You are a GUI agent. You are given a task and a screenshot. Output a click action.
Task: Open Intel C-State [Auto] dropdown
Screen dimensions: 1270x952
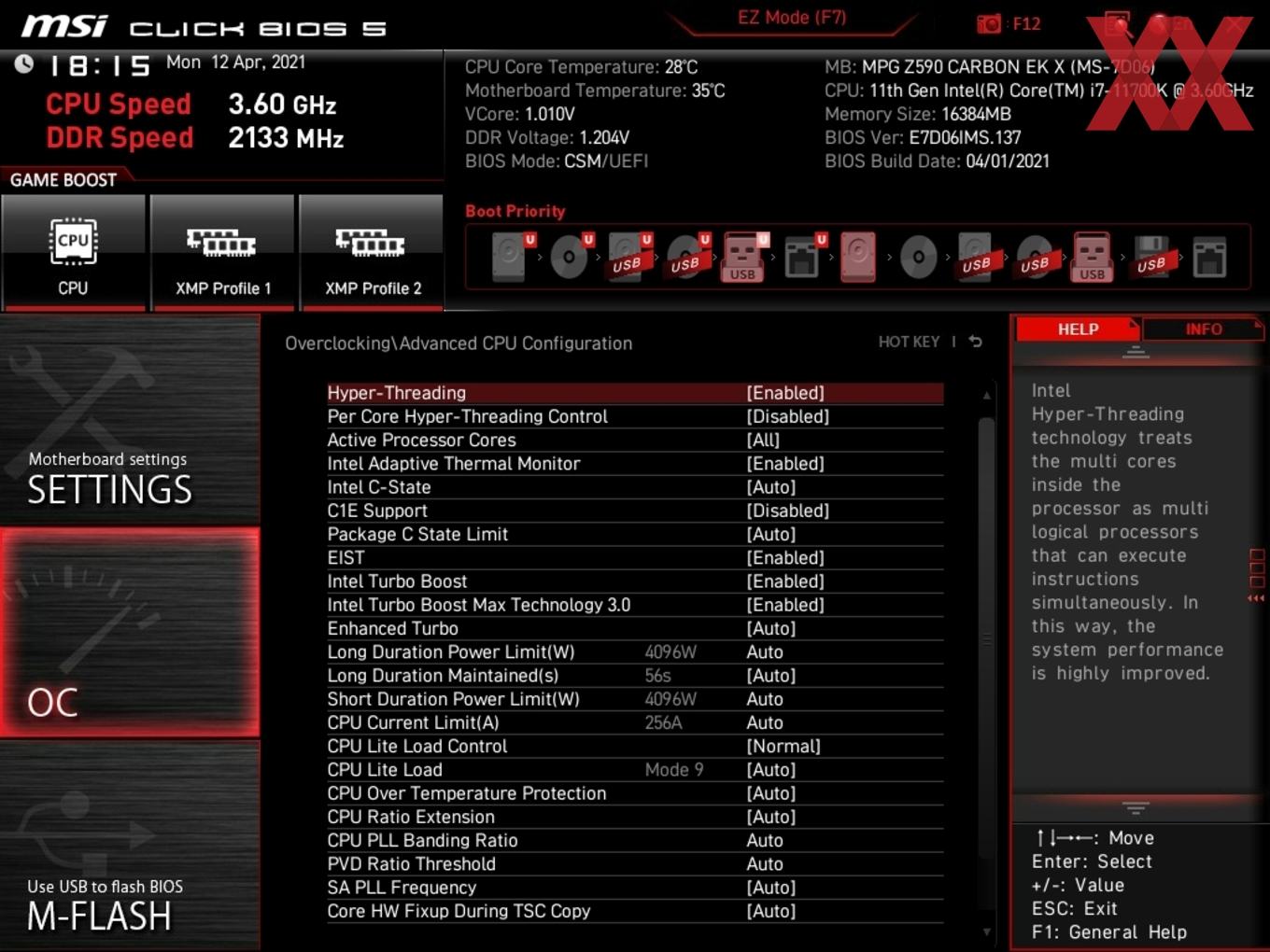coord(771,487)
